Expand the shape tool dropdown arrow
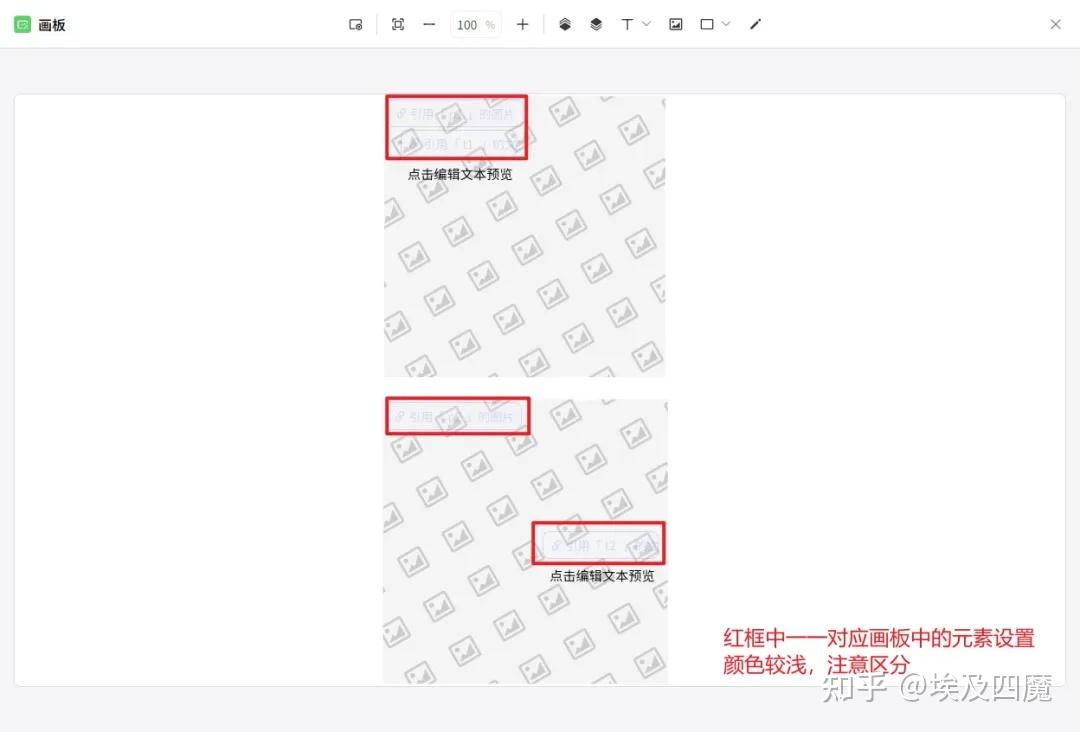The height and width of the screenshot is (732, 1080). pos(726,24)
